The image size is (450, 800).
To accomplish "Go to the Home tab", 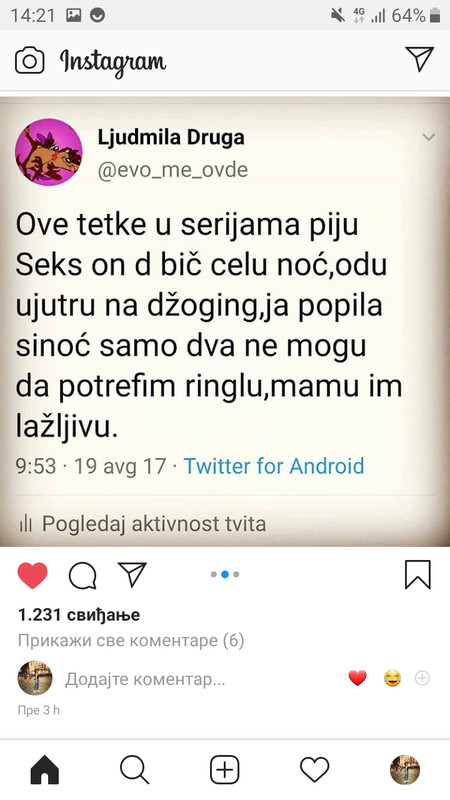I will [x=45, y=769].
